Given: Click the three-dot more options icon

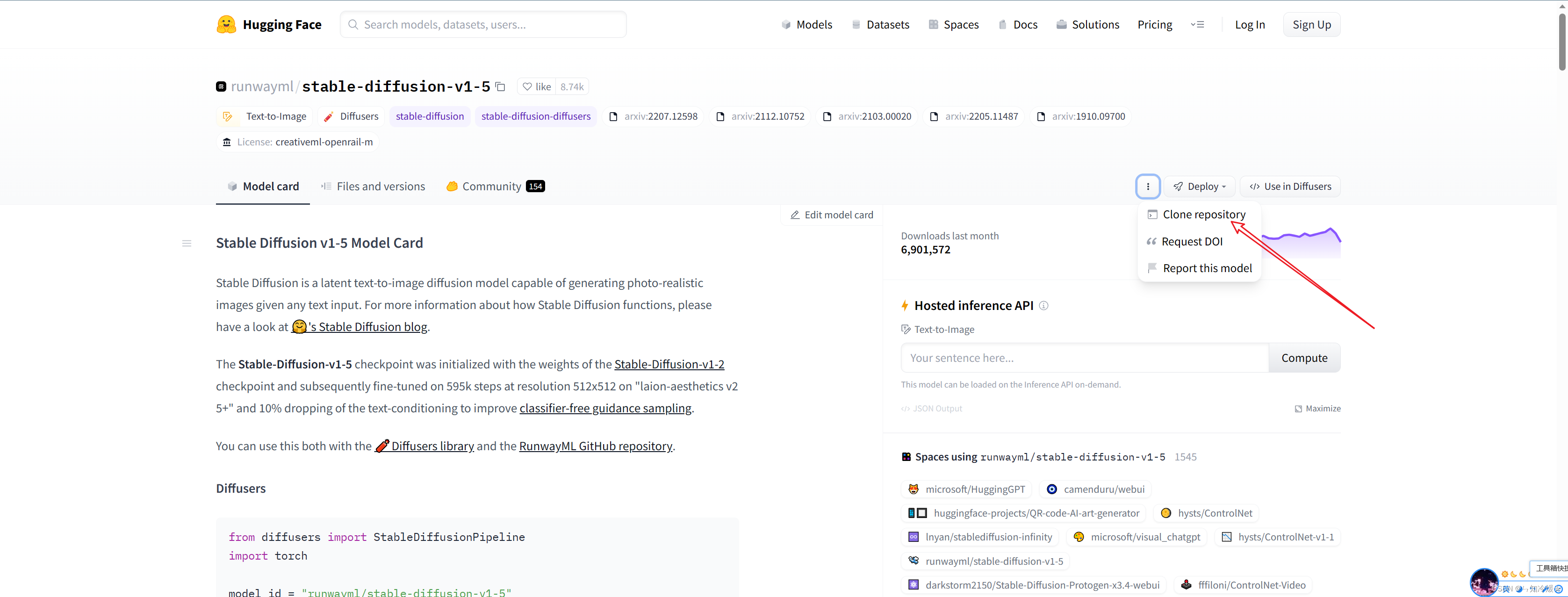Looking at the screenshot, I should point(1147,186).
